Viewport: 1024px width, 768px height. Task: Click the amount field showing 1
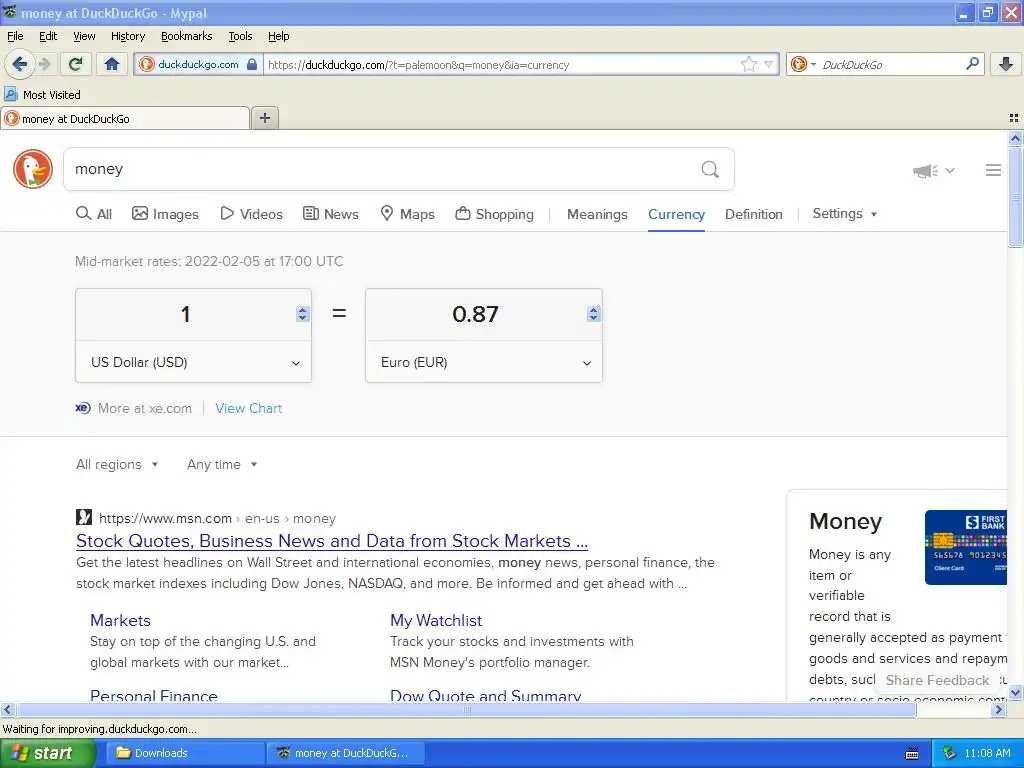tap(185, 314)
